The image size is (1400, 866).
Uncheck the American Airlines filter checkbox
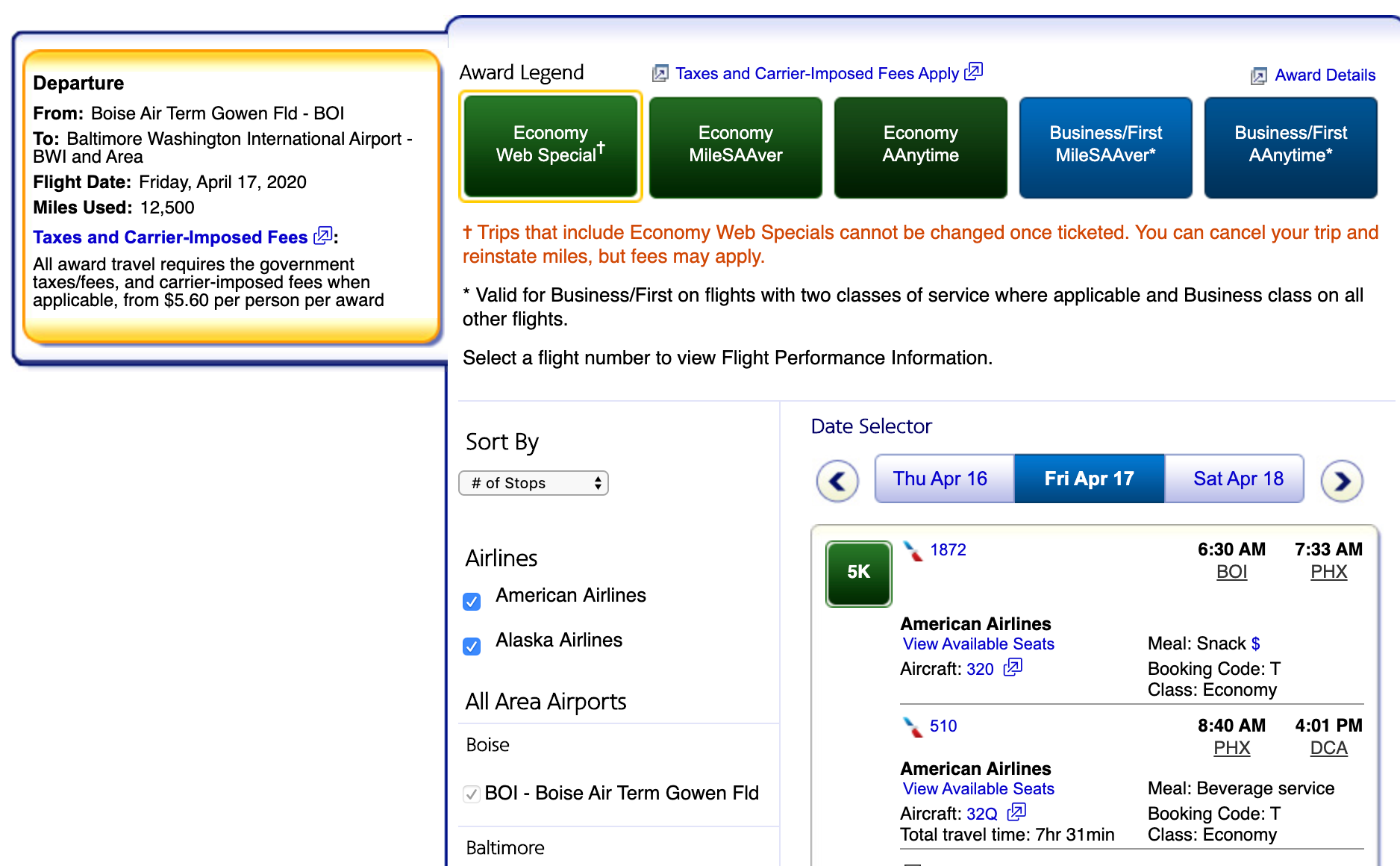pyautogui.click(x=472, y=601)
